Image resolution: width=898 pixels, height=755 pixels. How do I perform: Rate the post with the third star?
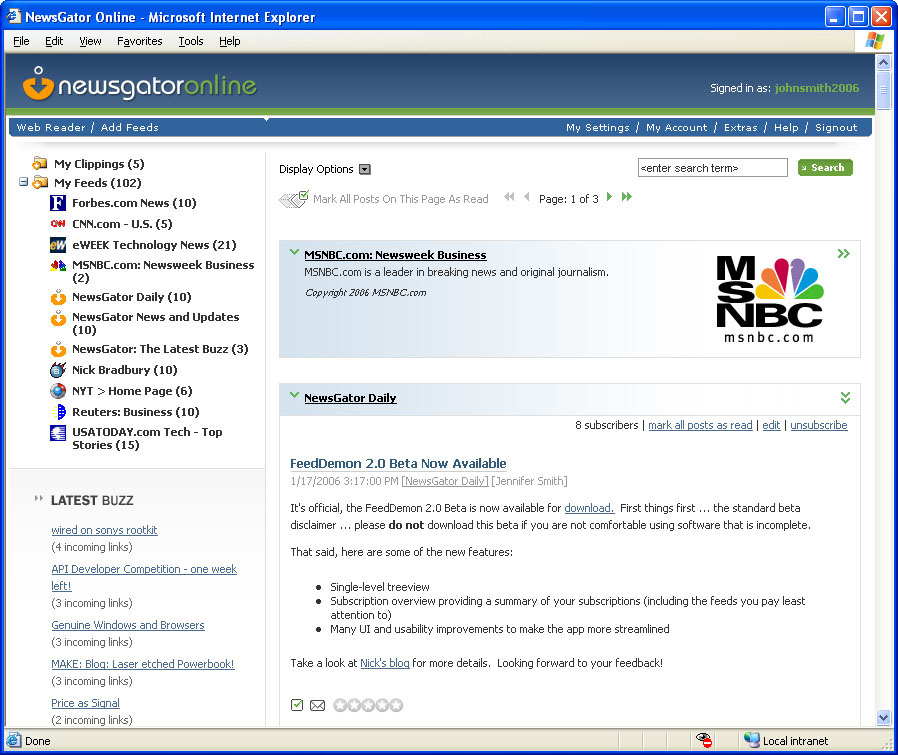click(x=368, y=705)
